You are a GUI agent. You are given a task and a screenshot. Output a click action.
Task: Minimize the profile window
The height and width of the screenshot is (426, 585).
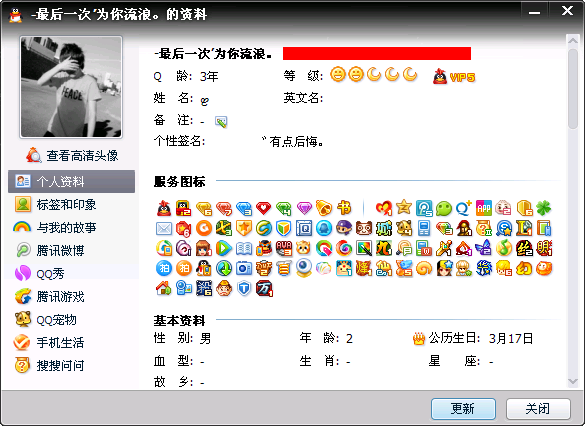tap(534, 12)
